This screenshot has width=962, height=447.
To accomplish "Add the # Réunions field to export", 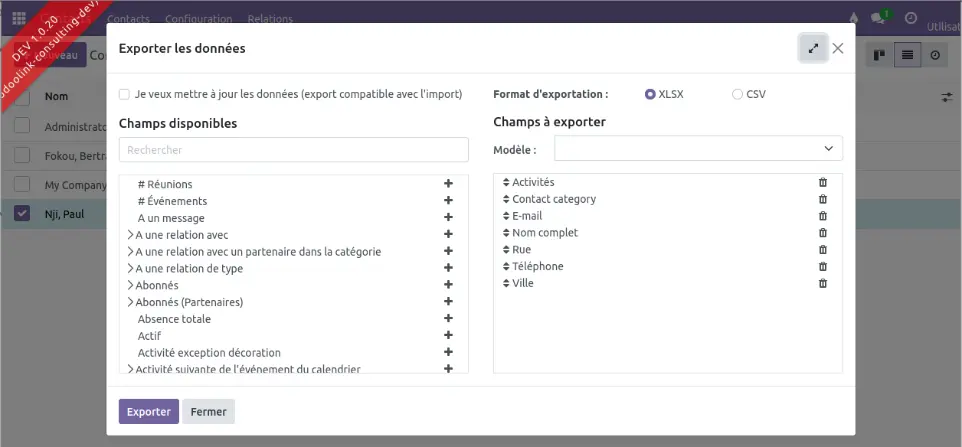I will (x=448, y=184).
